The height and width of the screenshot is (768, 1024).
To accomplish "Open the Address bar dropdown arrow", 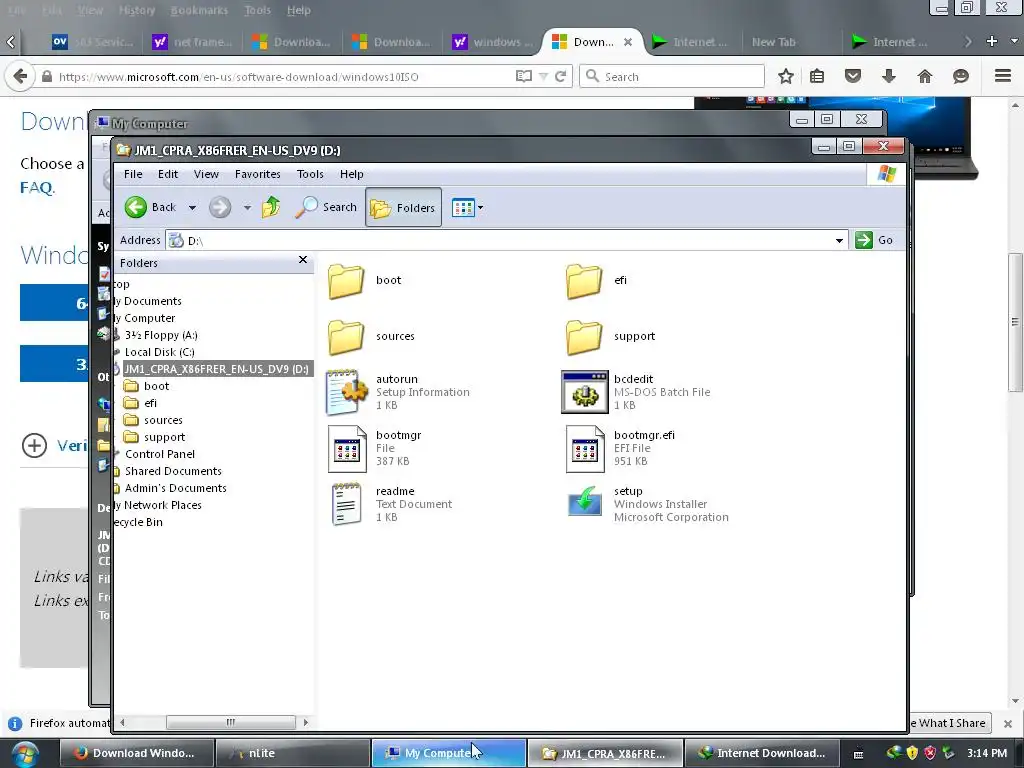I will click(839, 240).
